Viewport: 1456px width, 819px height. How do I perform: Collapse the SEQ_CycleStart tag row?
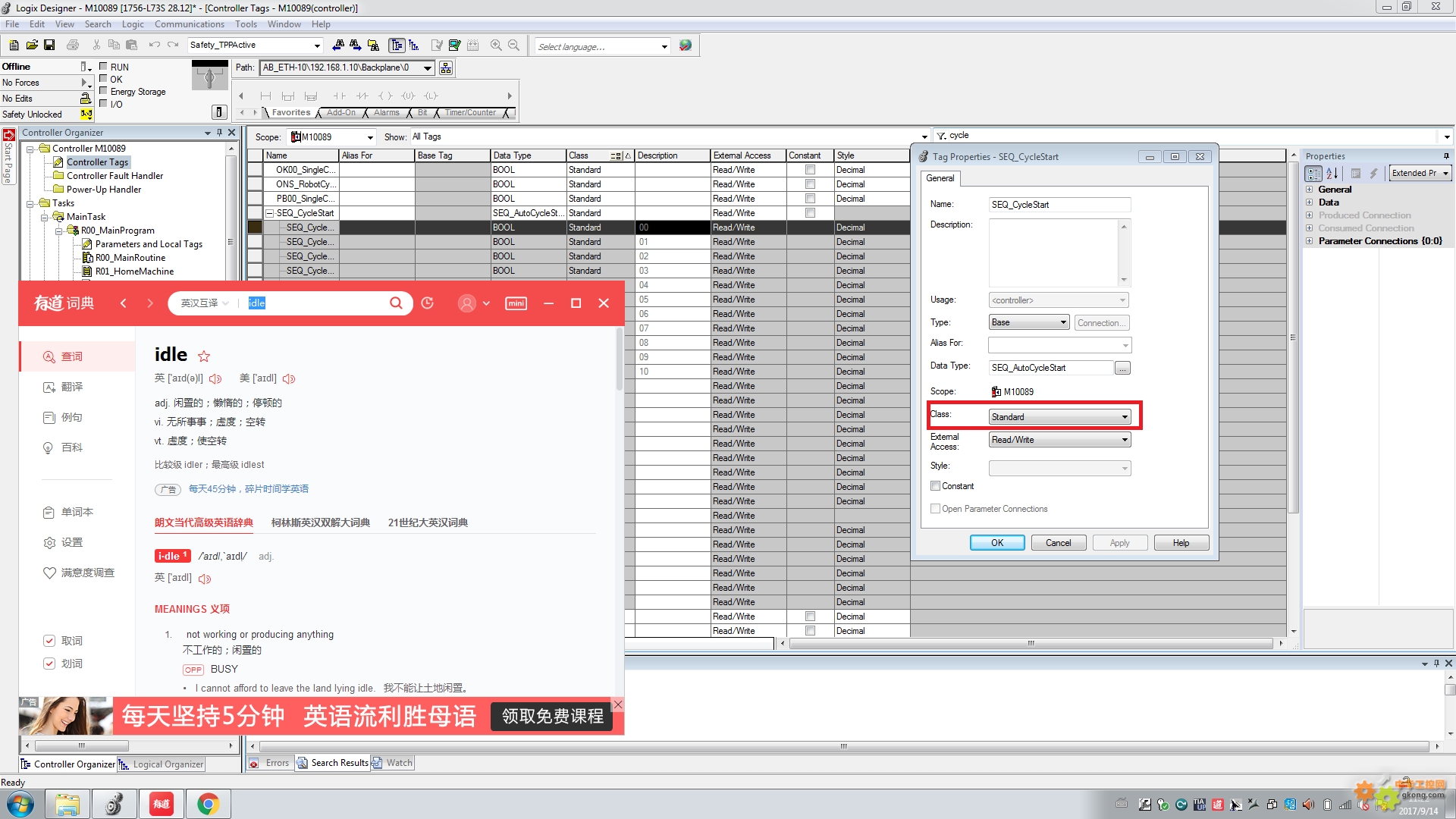tap(269, 213)
